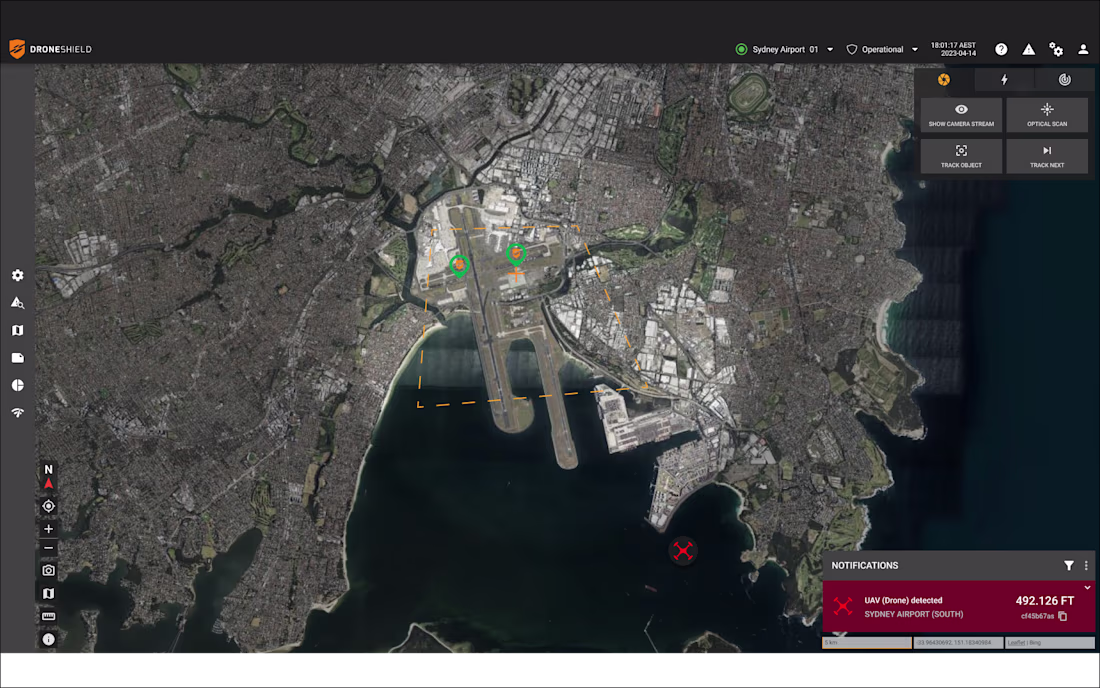The width and height of the screenshot is (1100, 688).
Task: Switch to the lightning bolt tab
Action: 1005,79
